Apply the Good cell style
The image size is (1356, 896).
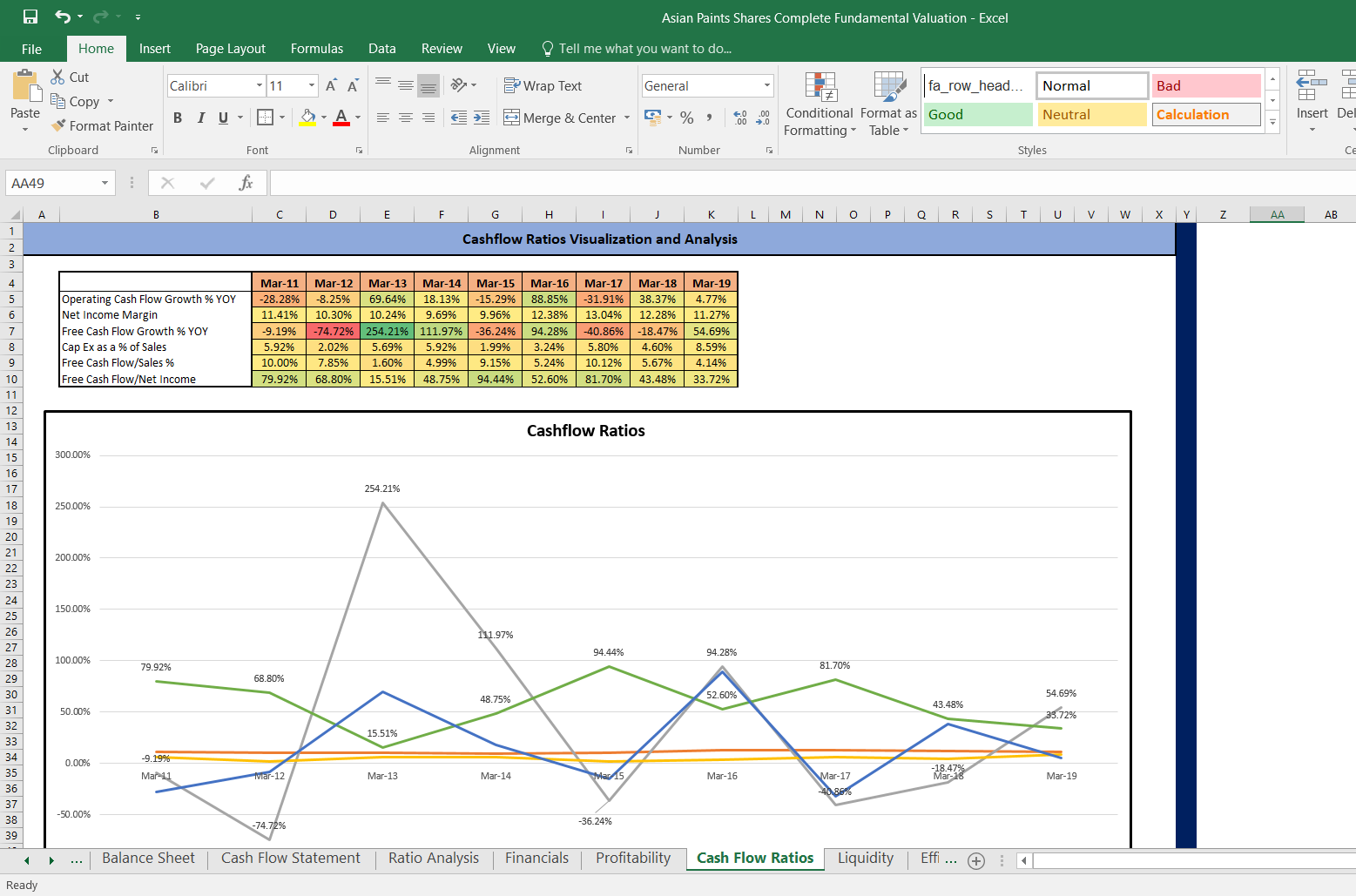tap(977, 114)
